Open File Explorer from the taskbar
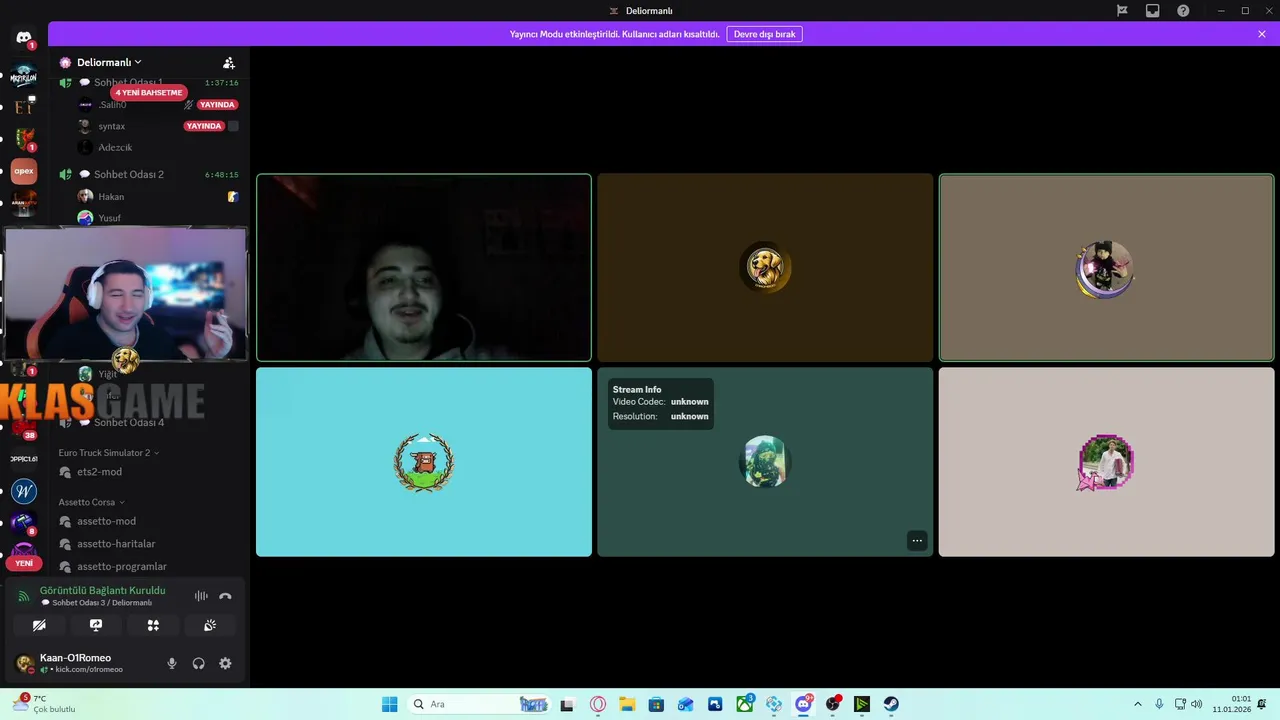Image resolution: width=1280 pixels, height=720 pixels. [x=627, y=704]
